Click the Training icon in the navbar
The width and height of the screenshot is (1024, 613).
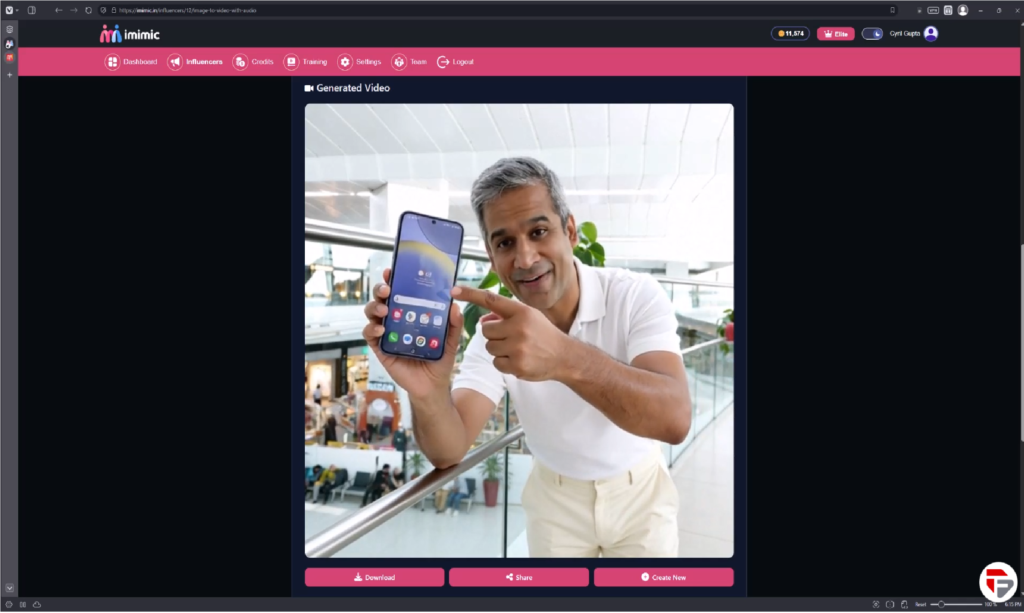[x=291, y=62]
